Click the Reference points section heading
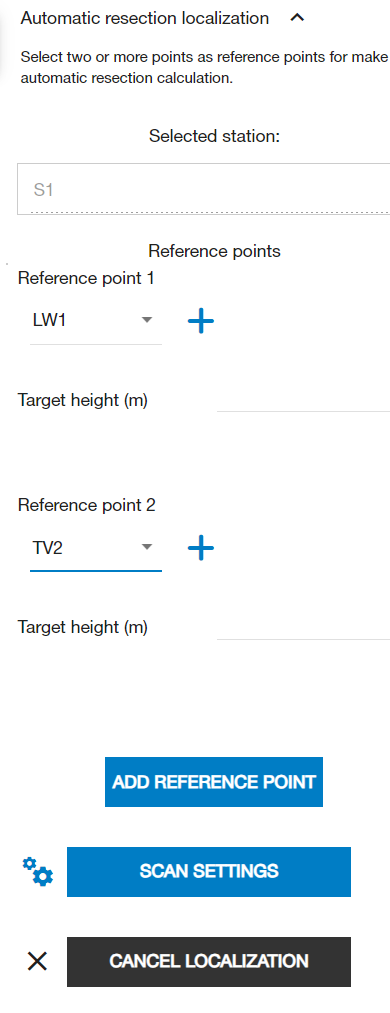 click(x=214, y=251)
